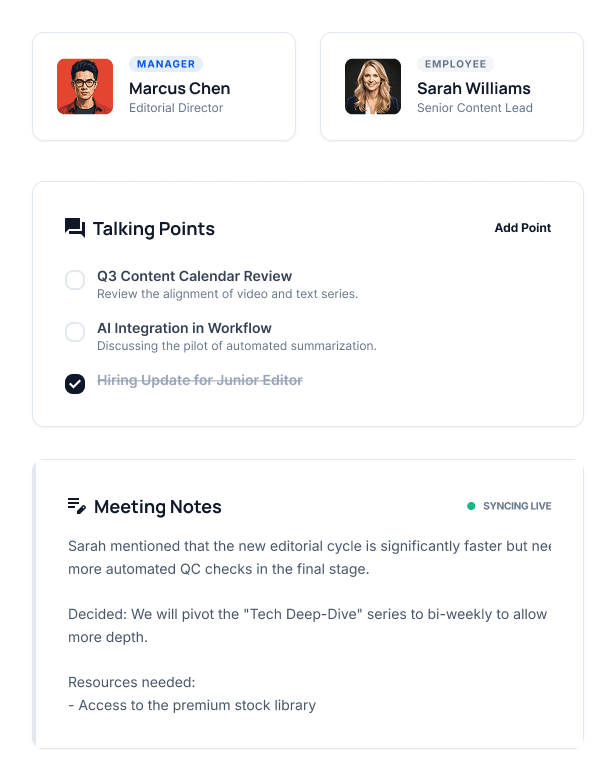Click the MANAGER role badge
The height and width of the screenshot is (772, 611).
point(166,64)
